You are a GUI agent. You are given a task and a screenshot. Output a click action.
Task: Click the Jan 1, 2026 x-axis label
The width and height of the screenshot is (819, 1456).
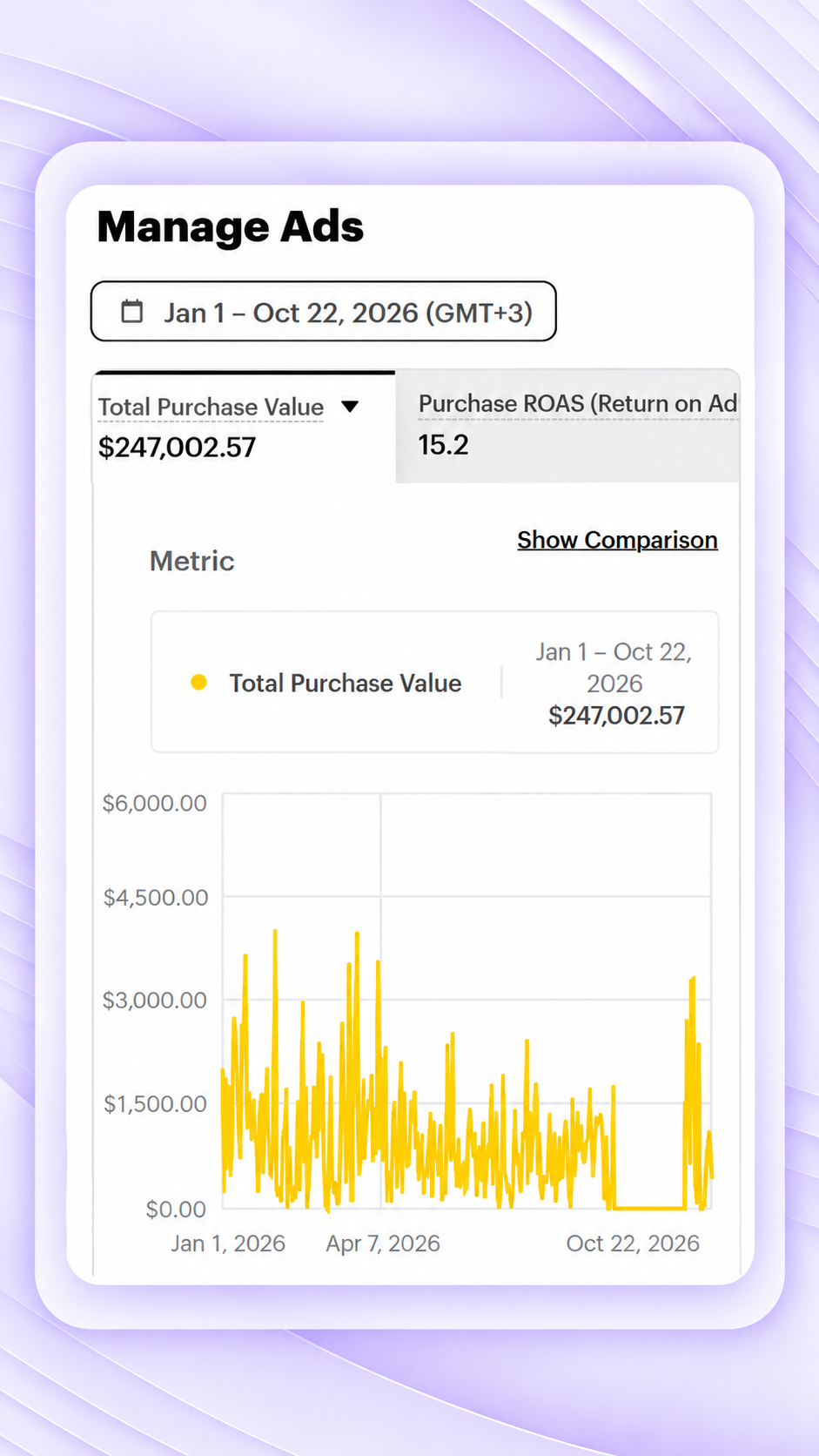coord(228,1244)
